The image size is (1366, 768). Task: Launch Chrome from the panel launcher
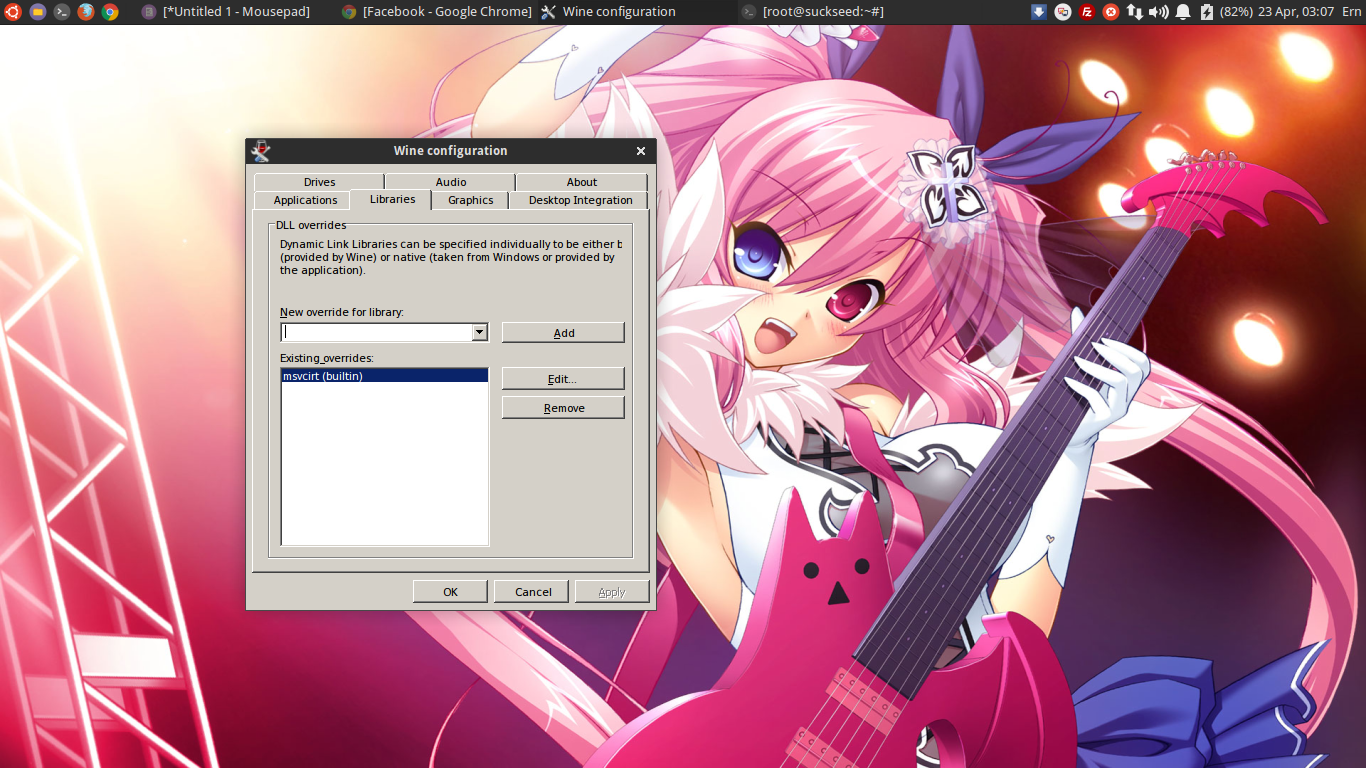click(x=110, y=12)
